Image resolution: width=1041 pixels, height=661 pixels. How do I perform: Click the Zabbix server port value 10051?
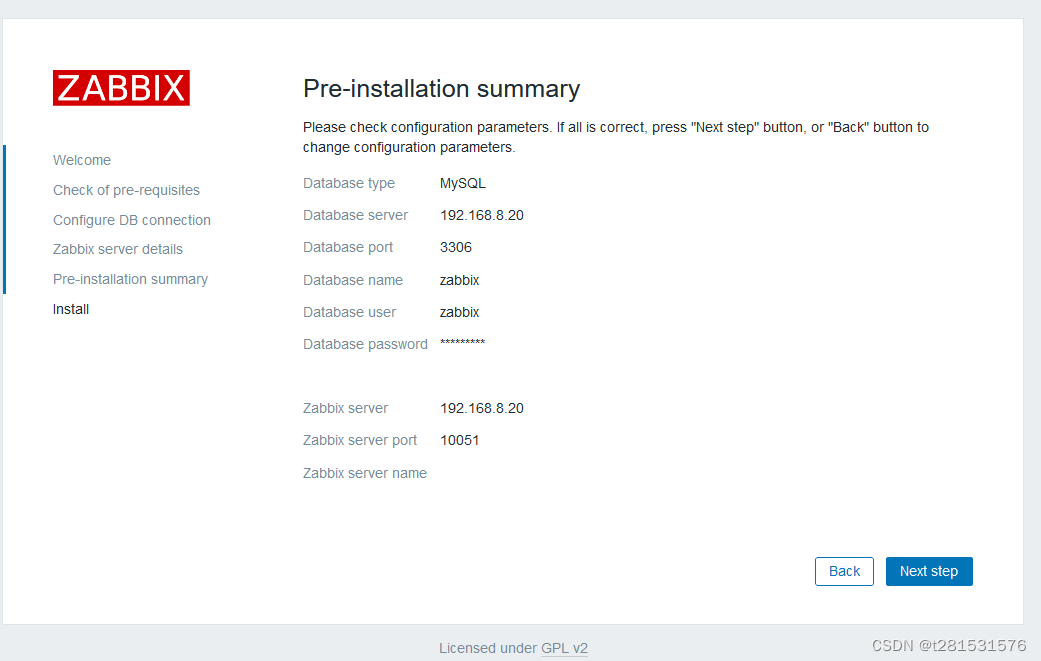[x=459, y=441]
